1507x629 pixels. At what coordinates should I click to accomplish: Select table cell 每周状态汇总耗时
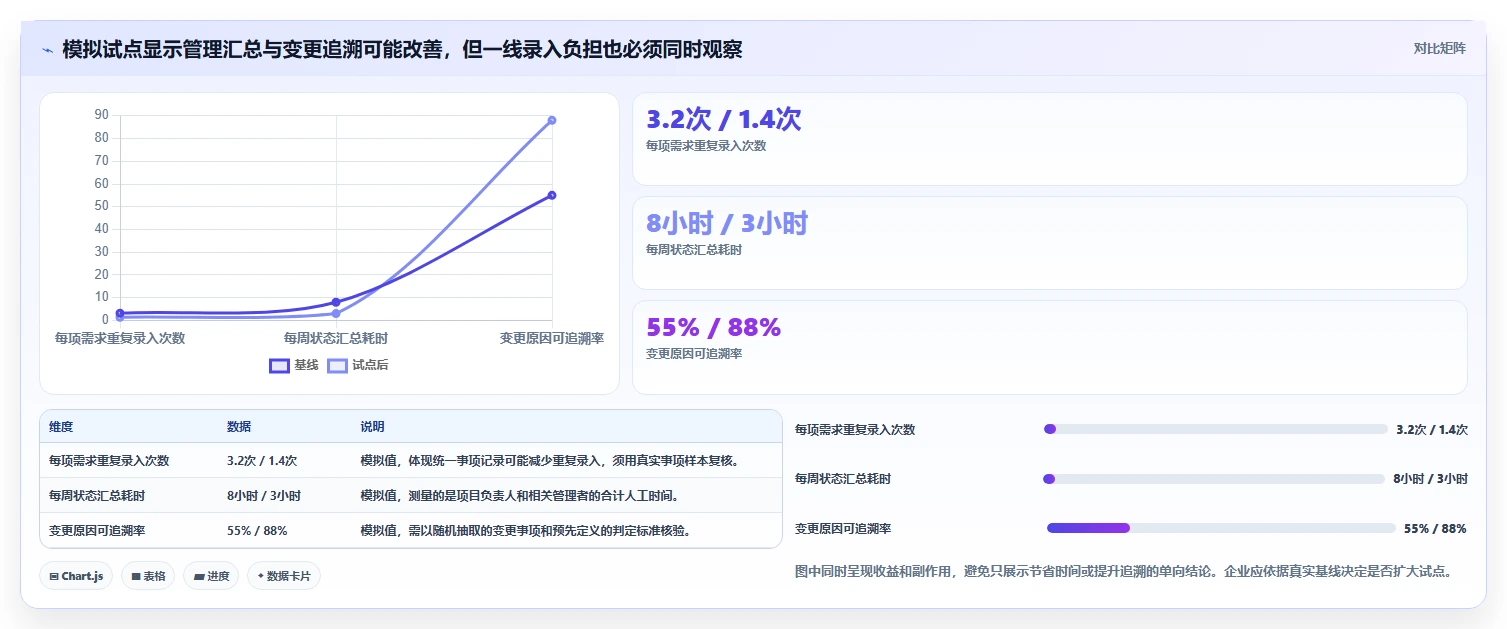point(97,495)
